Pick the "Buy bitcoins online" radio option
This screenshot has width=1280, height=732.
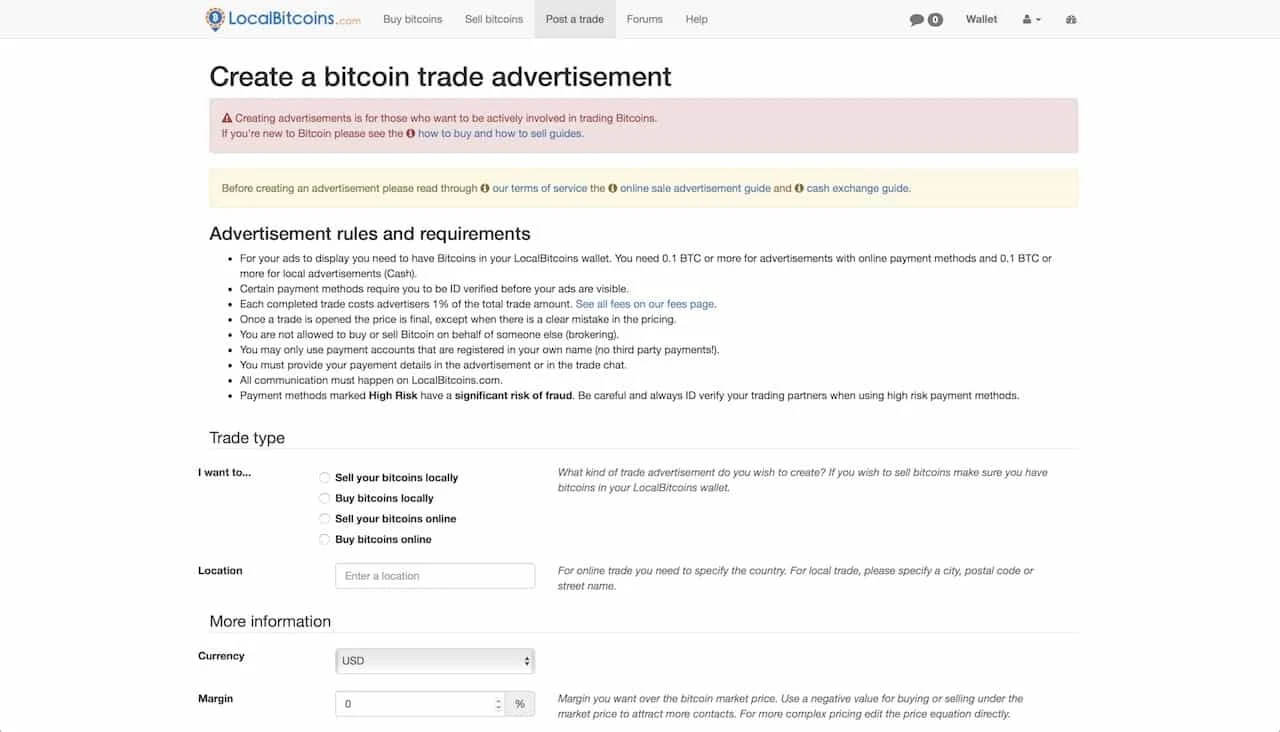324,540
